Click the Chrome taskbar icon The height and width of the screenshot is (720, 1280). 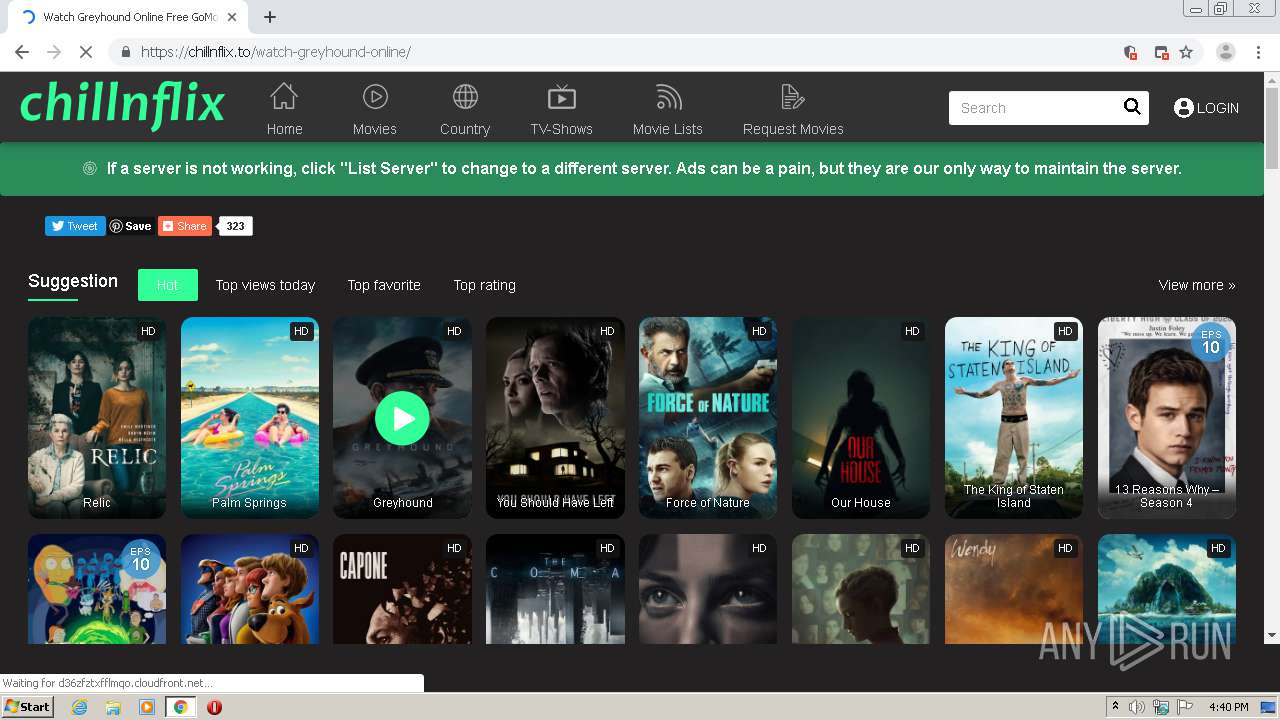(x=181, y=707)
